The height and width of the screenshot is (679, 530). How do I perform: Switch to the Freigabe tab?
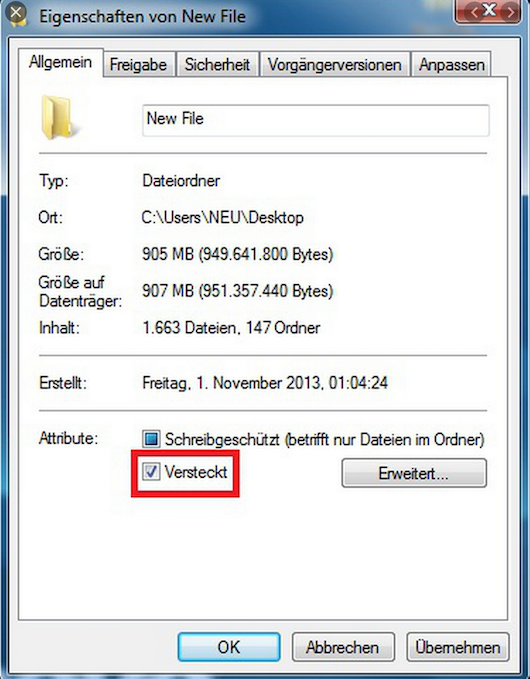(x=139, y=65)
